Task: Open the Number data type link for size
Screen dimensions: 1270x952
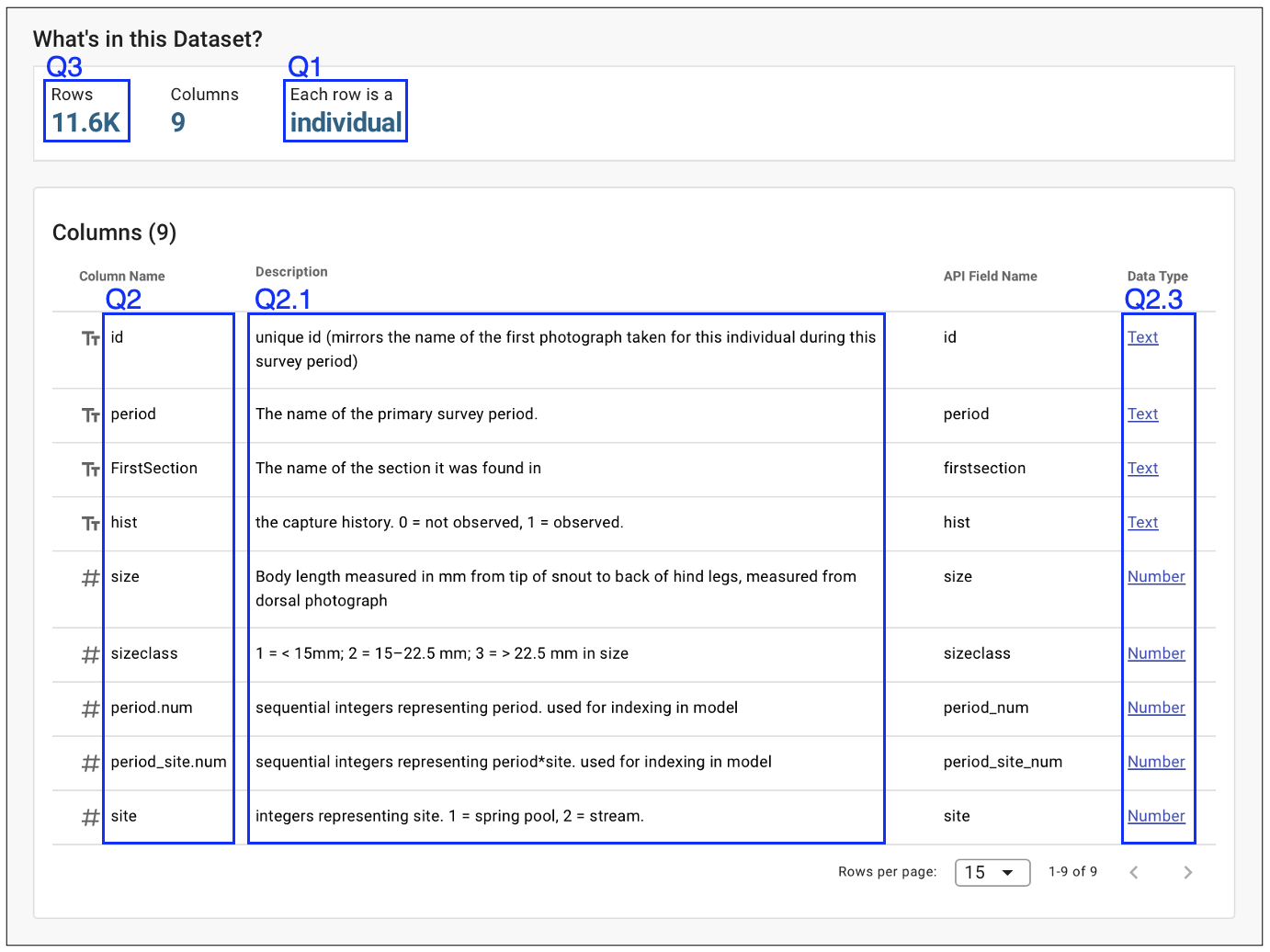Action: 1156,576
